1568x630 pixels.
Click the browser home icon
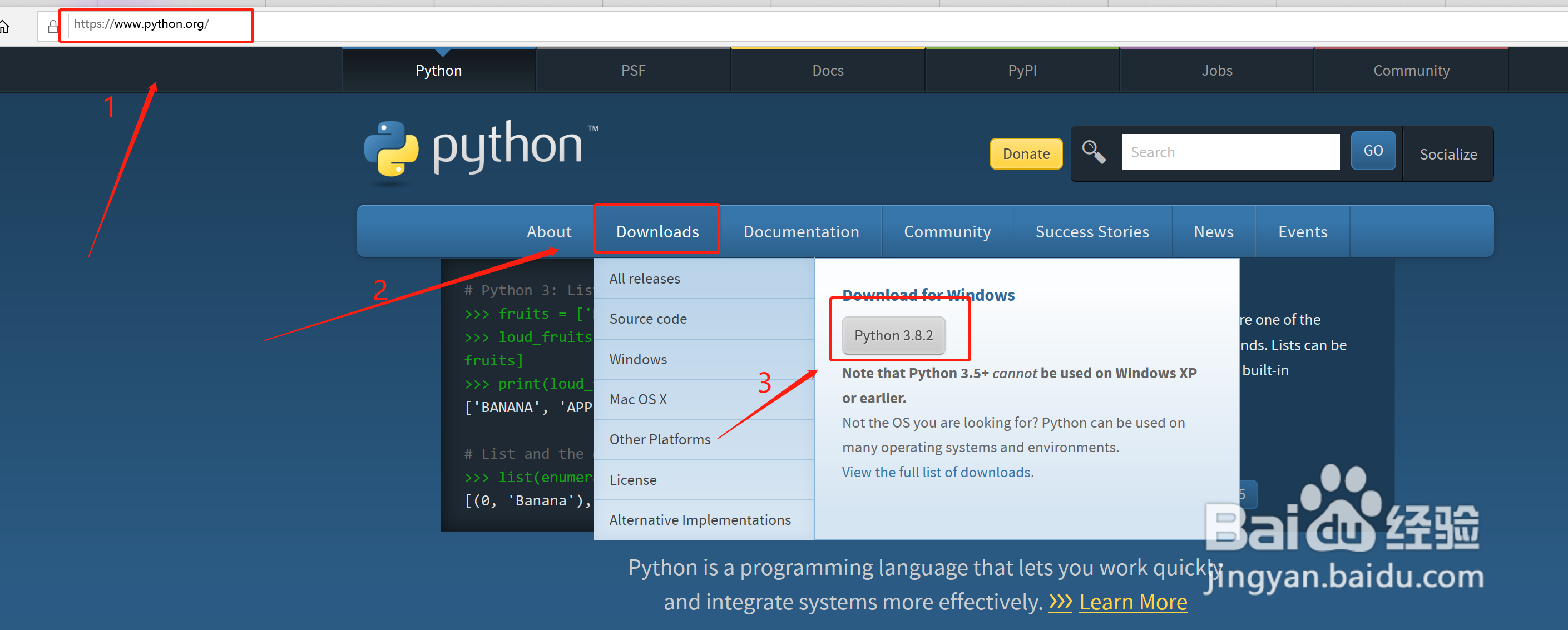coord(4,26)
